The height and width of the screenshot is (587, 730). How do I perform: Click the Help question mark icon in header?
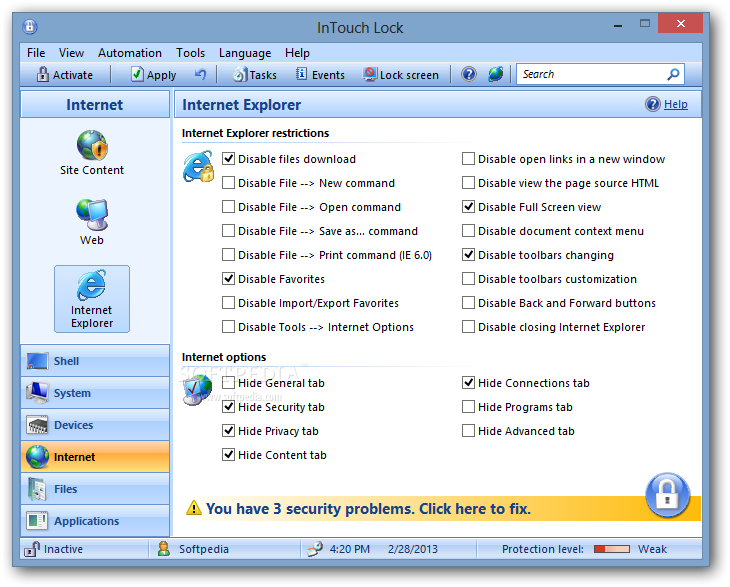[653, 104]
